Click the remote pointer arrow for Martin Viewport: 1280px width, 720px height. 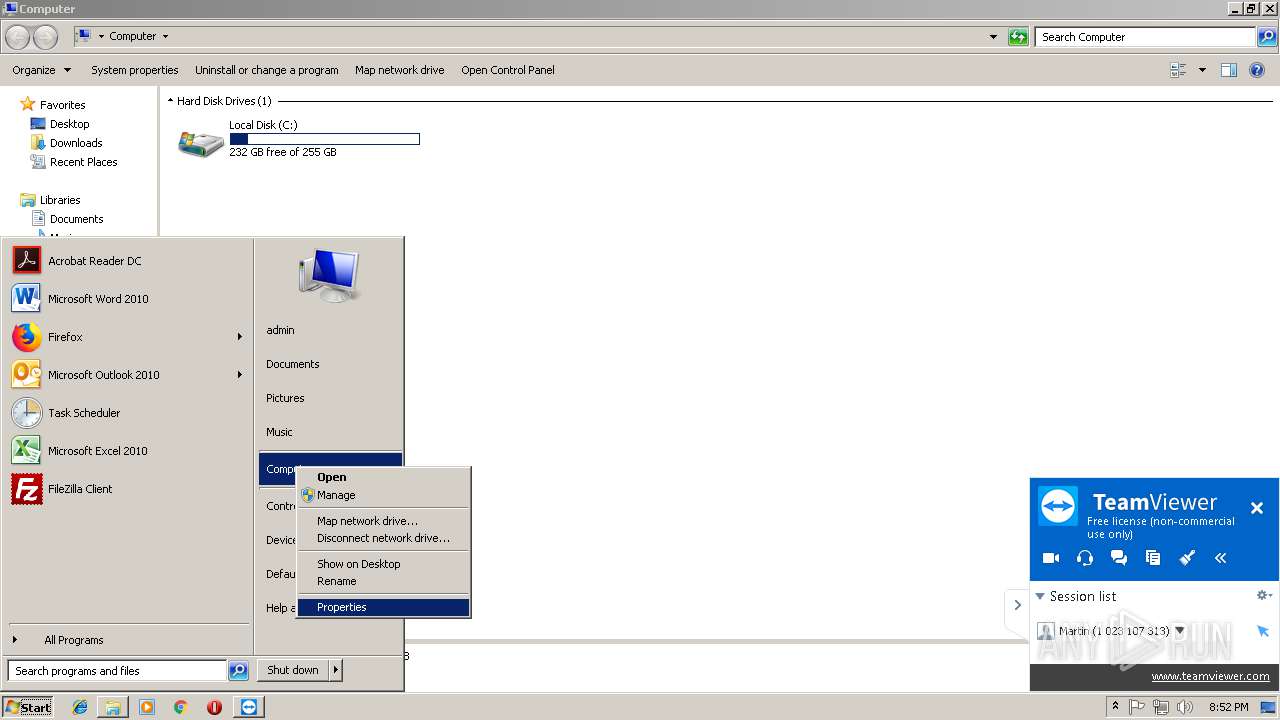tap(1263, 631)
